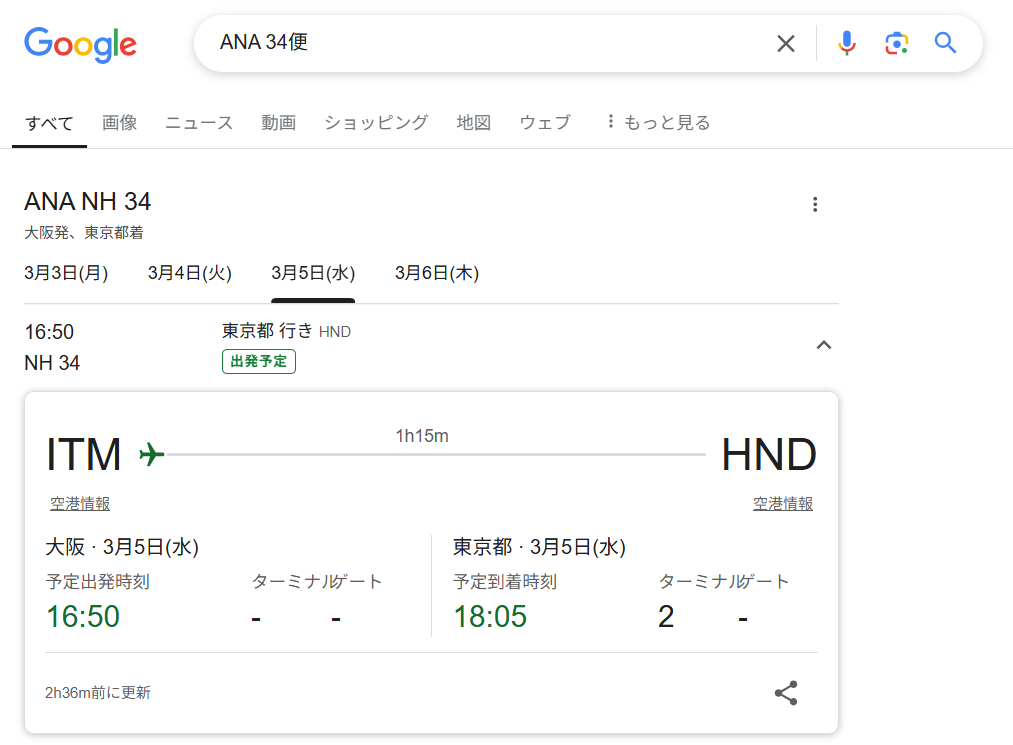
Task: Click the 東京都 行き HND destination text
Action: pyautogui.click(x=286, y=331)
